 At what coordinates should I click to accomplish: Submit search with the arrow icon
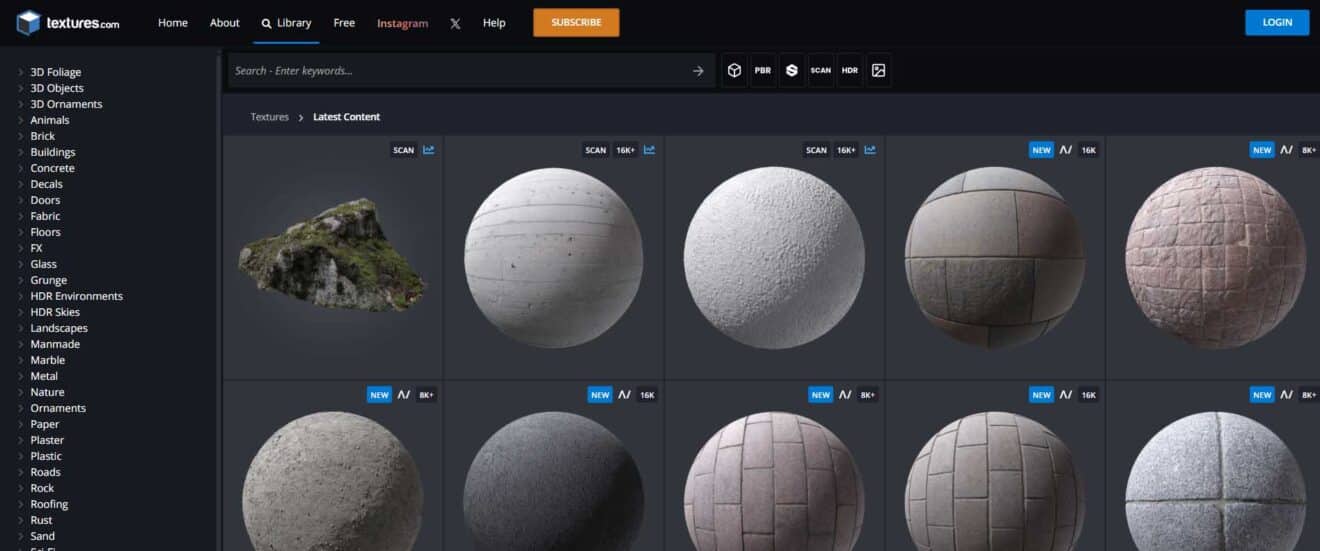tap(698, 71)
